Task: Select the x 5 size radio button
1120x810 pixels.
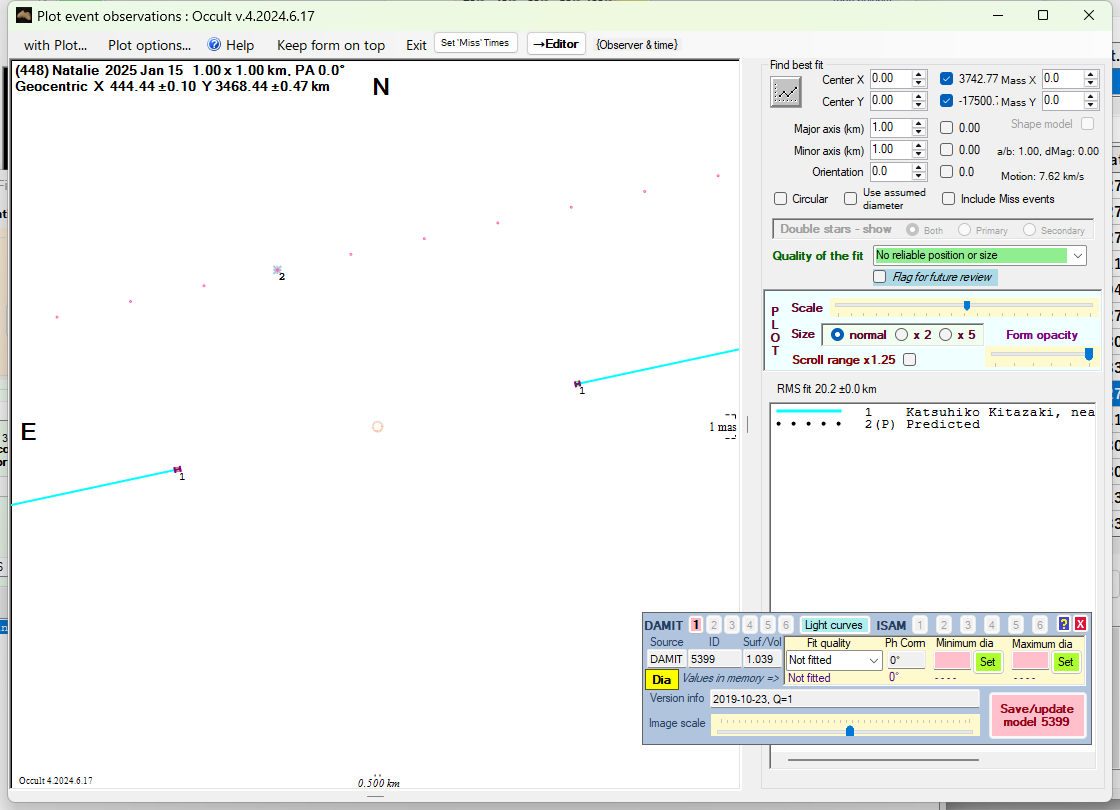Action: (x=945, y=335)
